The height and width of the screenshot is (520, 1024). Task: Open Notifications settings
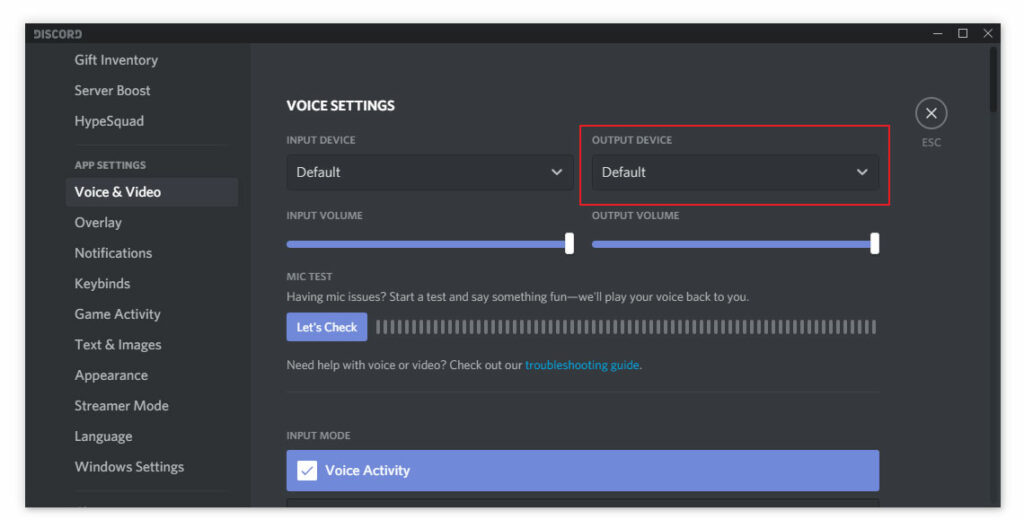(113, 253)
